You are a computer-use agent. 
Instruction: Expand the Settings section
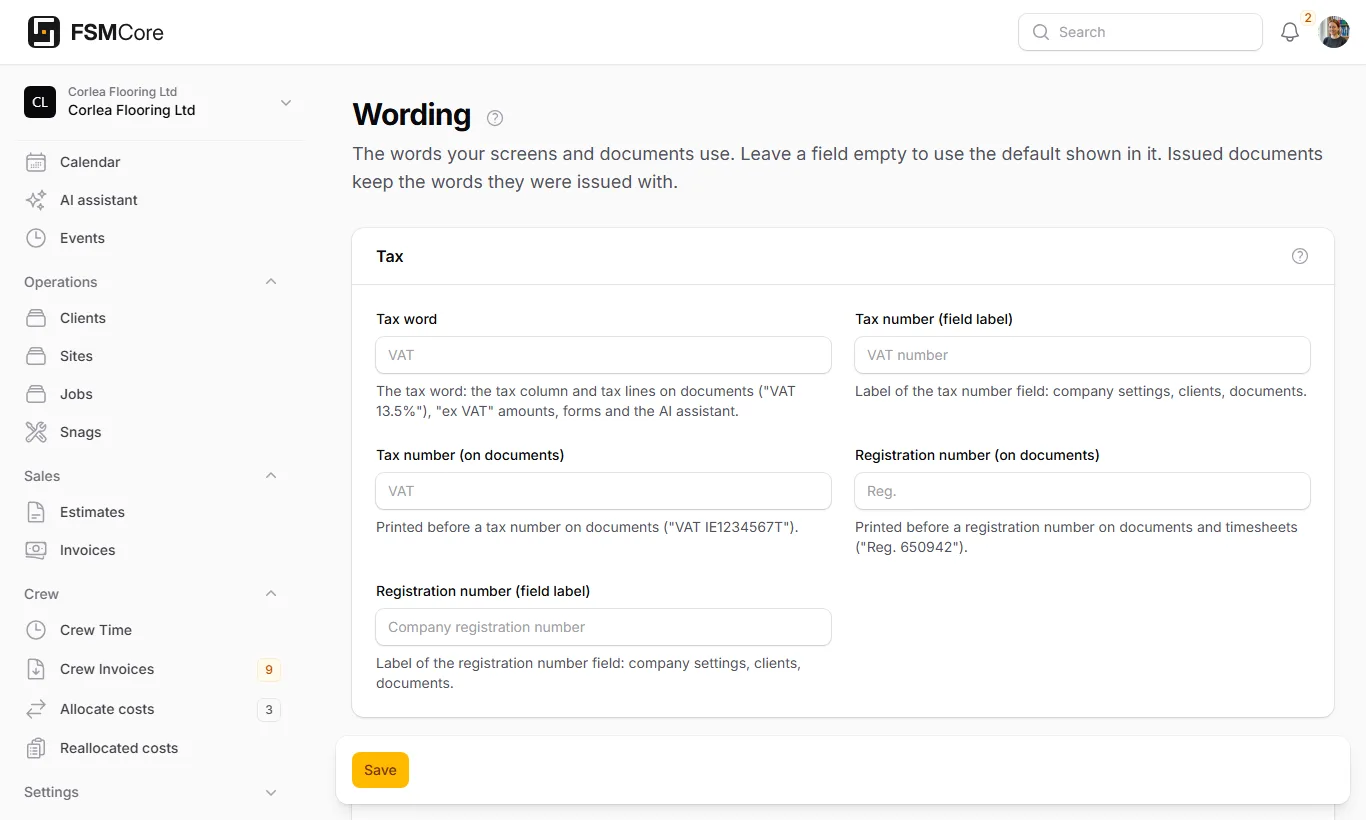click(x=271, y=792)
